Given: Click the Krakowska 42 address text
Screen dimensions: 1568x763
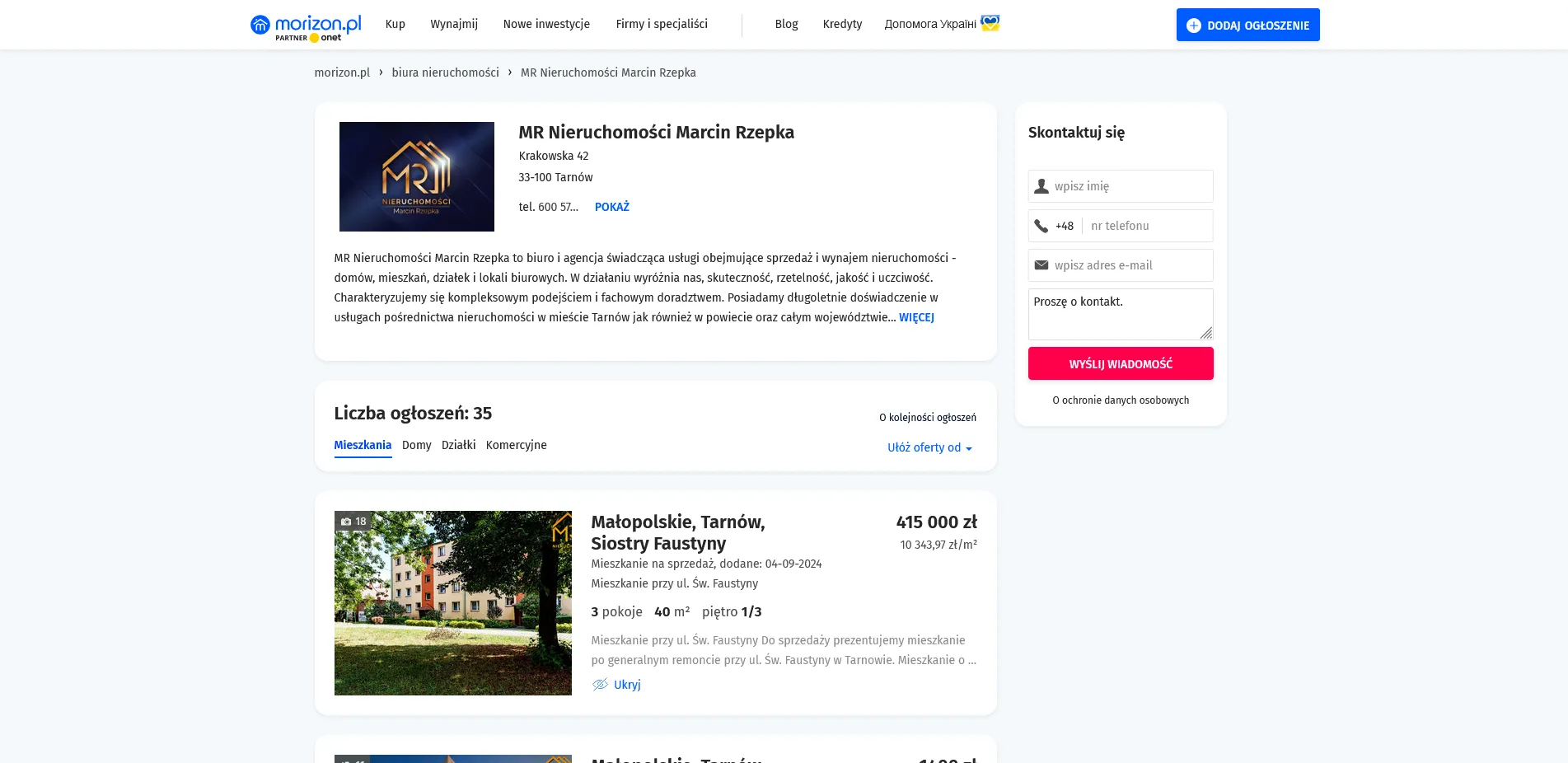Looking at the screenshot, I should click(554, 156).
